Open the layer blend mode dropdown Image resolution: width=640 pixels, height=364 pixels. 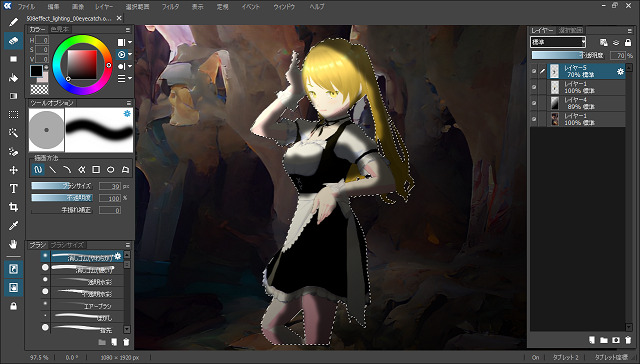click(558, 42)
